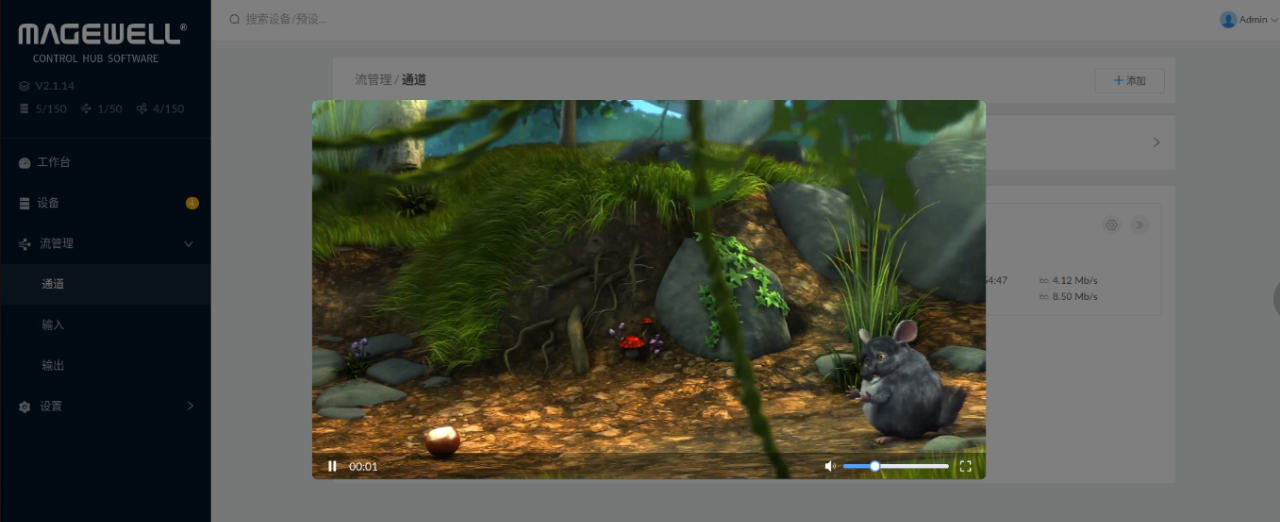1280x522 pixels.
Task: Enter fullscreen video mode
Action: click(x=965, y=466)
